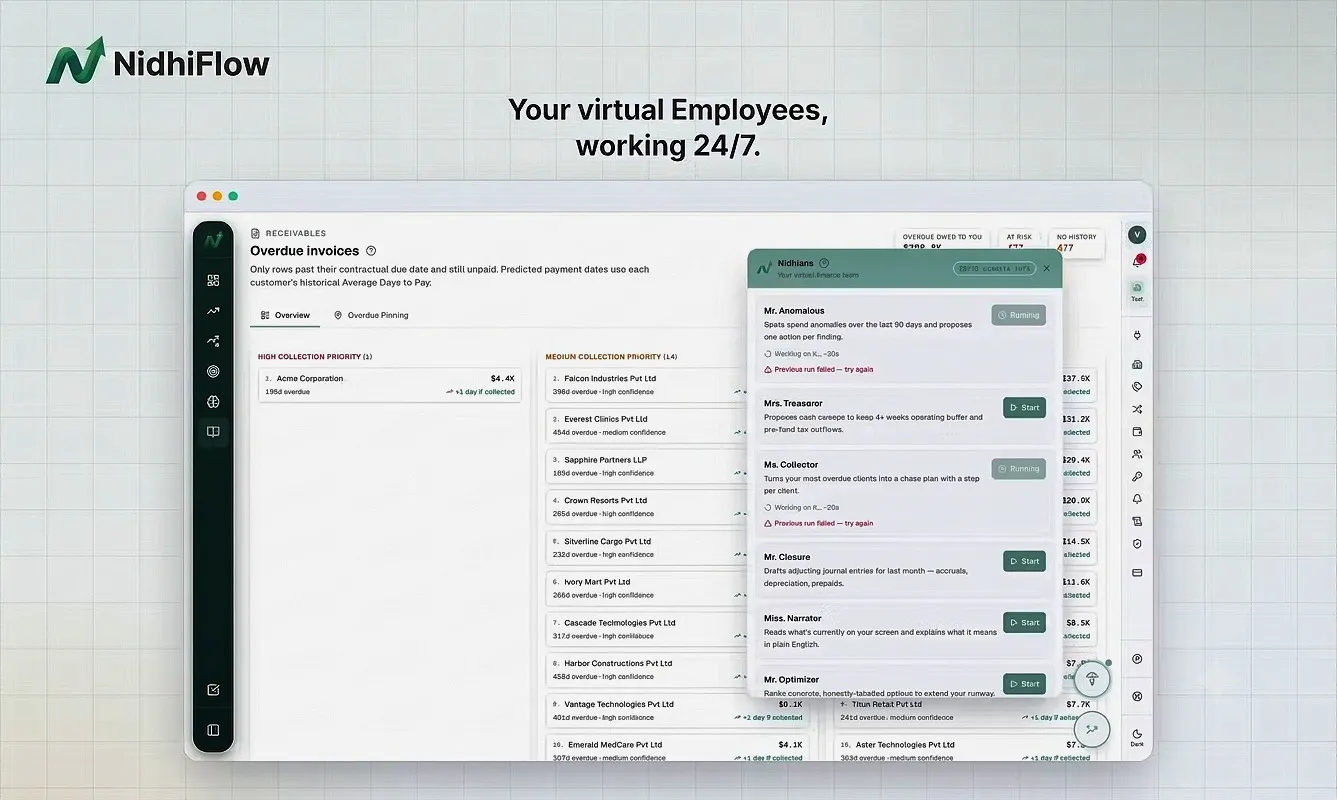Open the alerts bell icon in right rail
1337x800 pixels.
pos(1137,499)
